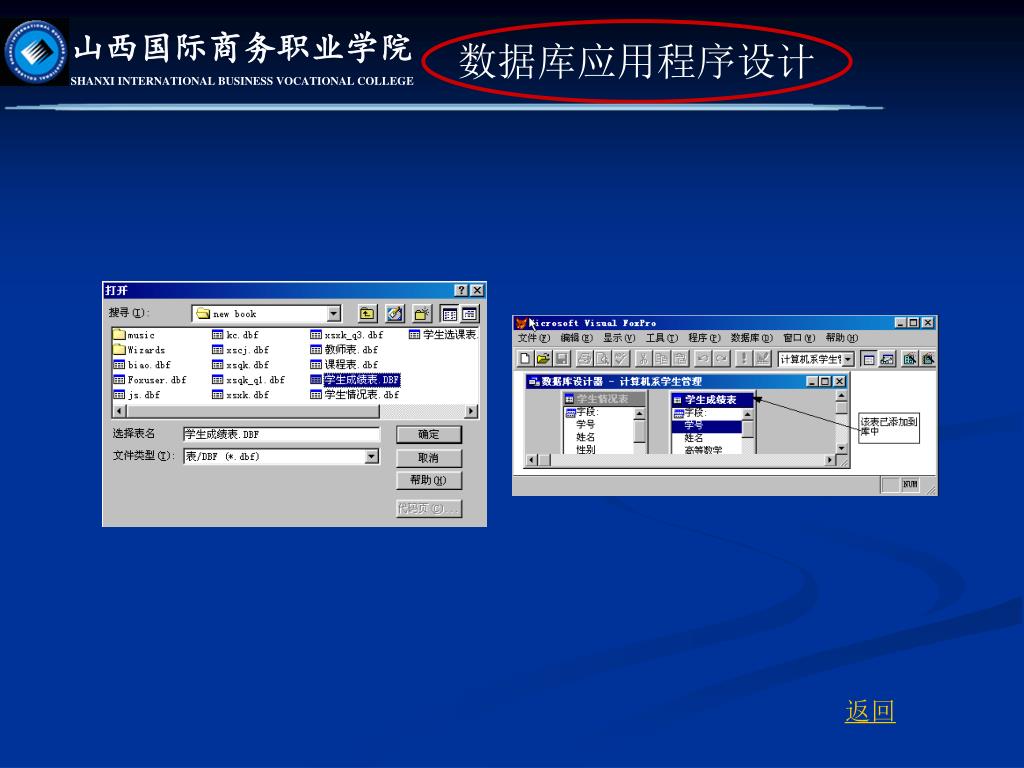Select the Wizards folder in file list

[139, 350]
